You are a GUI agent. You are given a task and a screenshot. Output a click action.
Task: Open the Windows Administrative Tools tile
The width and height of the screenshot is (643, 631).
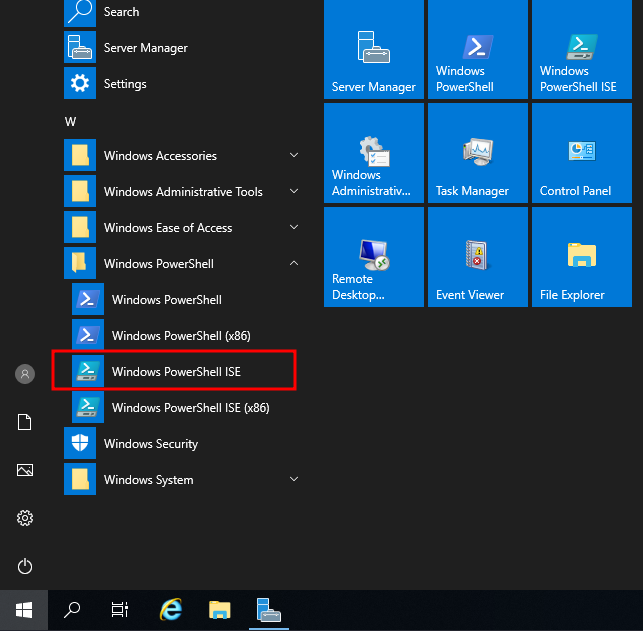point(374,153)
